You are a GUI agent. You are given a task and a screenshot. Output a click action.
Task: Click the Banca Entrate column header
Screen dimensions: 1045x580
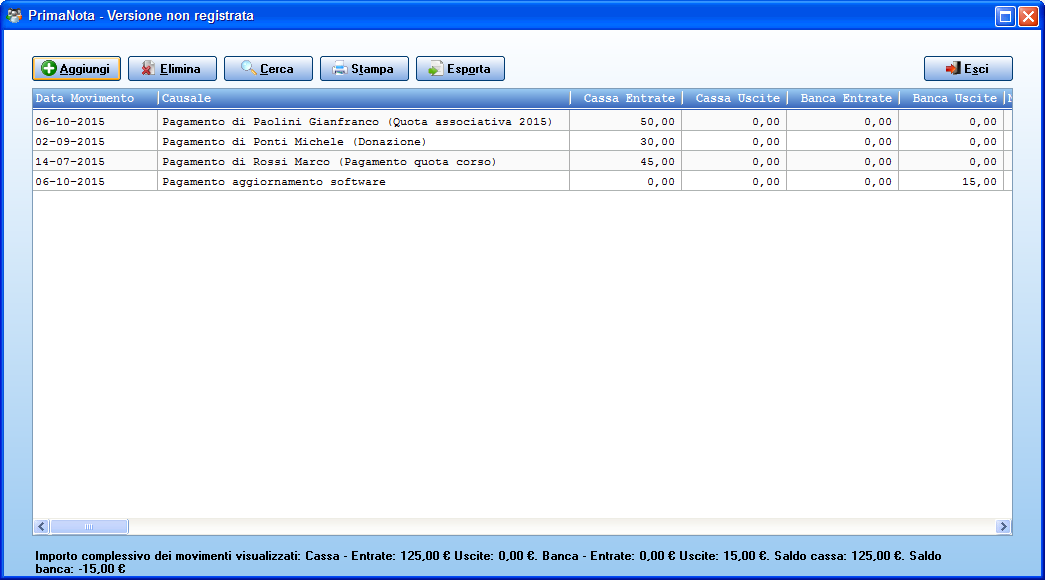click(x=844, y=98)
